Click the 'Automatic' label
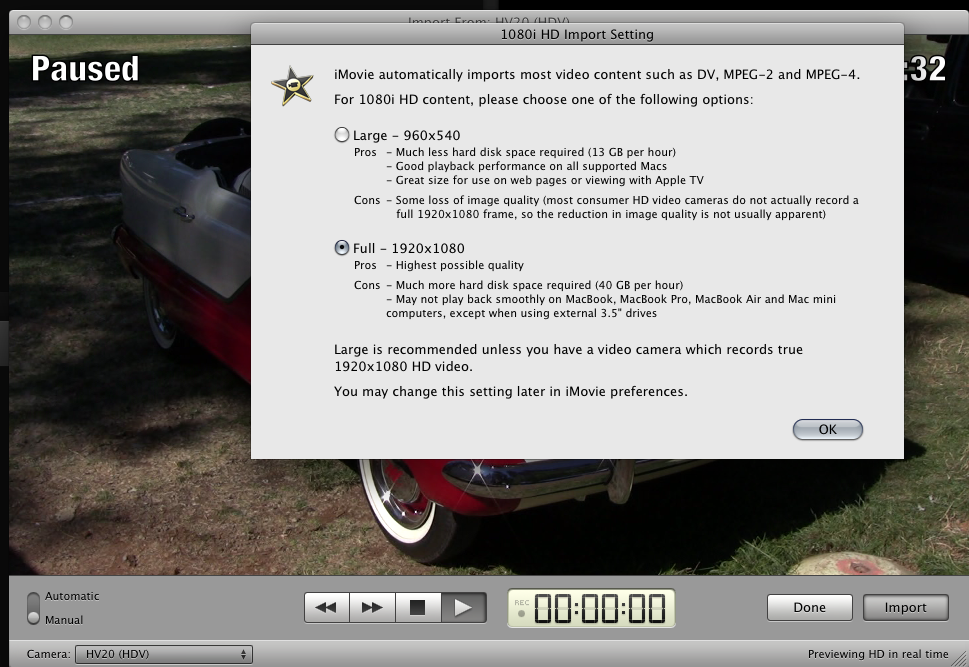 pyautogui.click(x=72, y=596)
